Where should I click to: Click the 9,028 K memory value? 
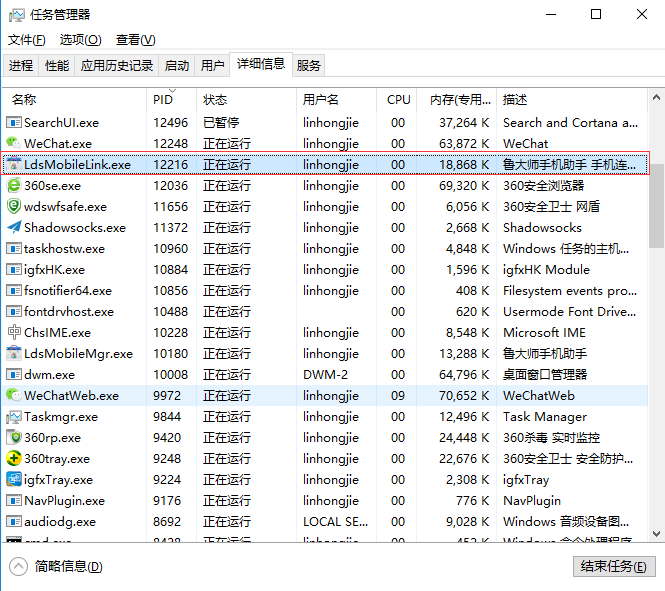click(x=467, y=522)
